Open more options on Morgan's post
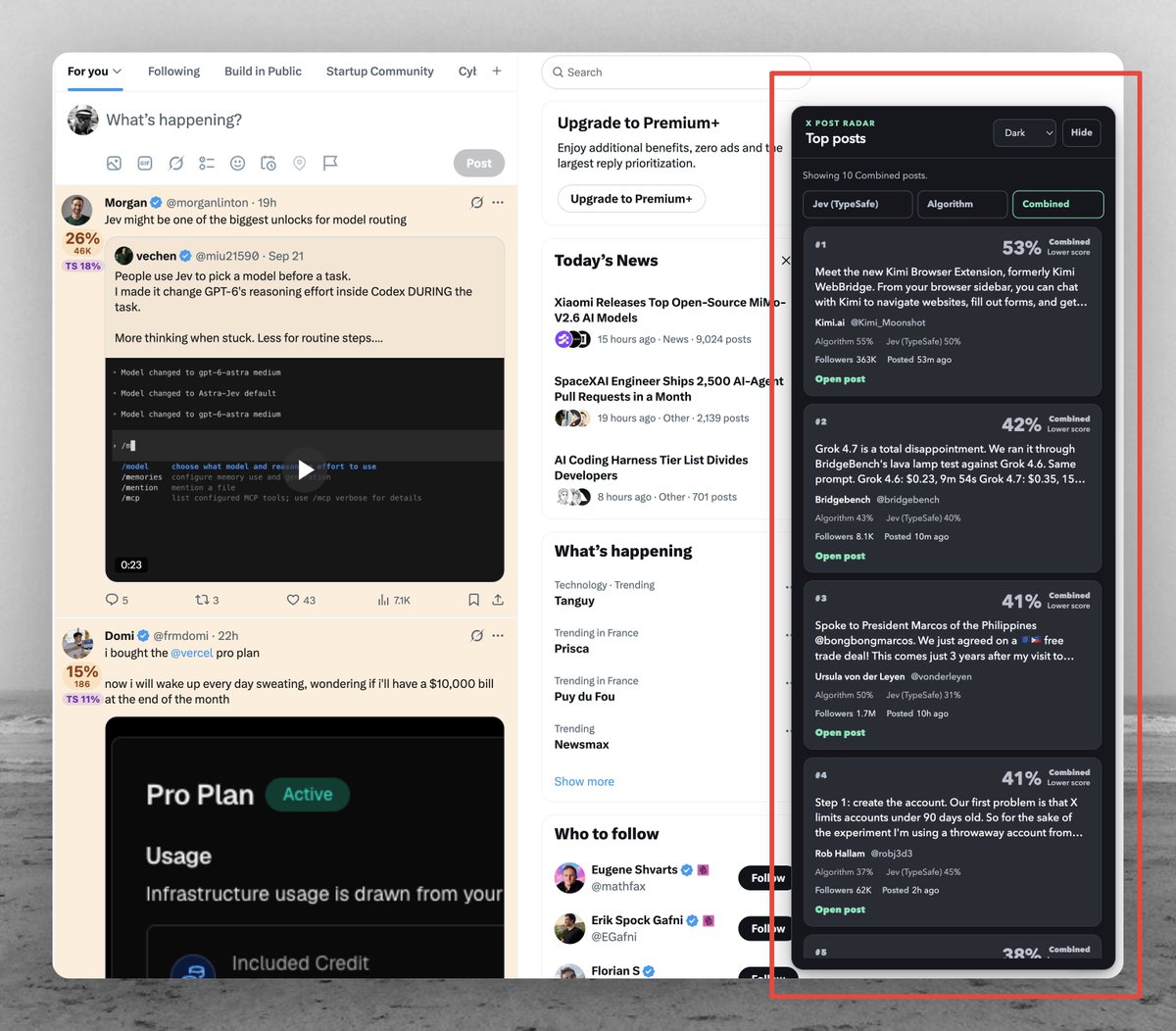Viewport: 1176px width, 1031px height. tap(498, 203)
